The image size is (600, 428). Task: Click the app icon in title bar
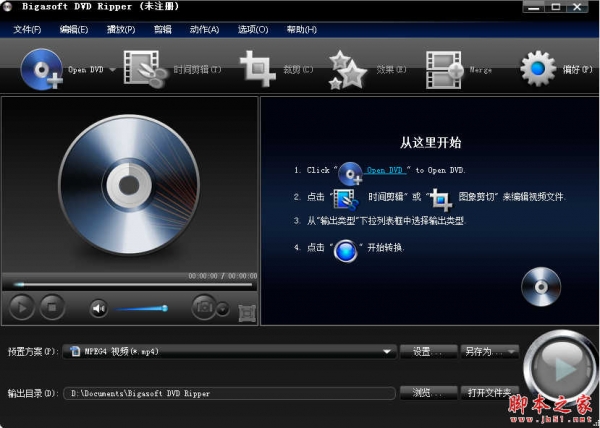7,7
